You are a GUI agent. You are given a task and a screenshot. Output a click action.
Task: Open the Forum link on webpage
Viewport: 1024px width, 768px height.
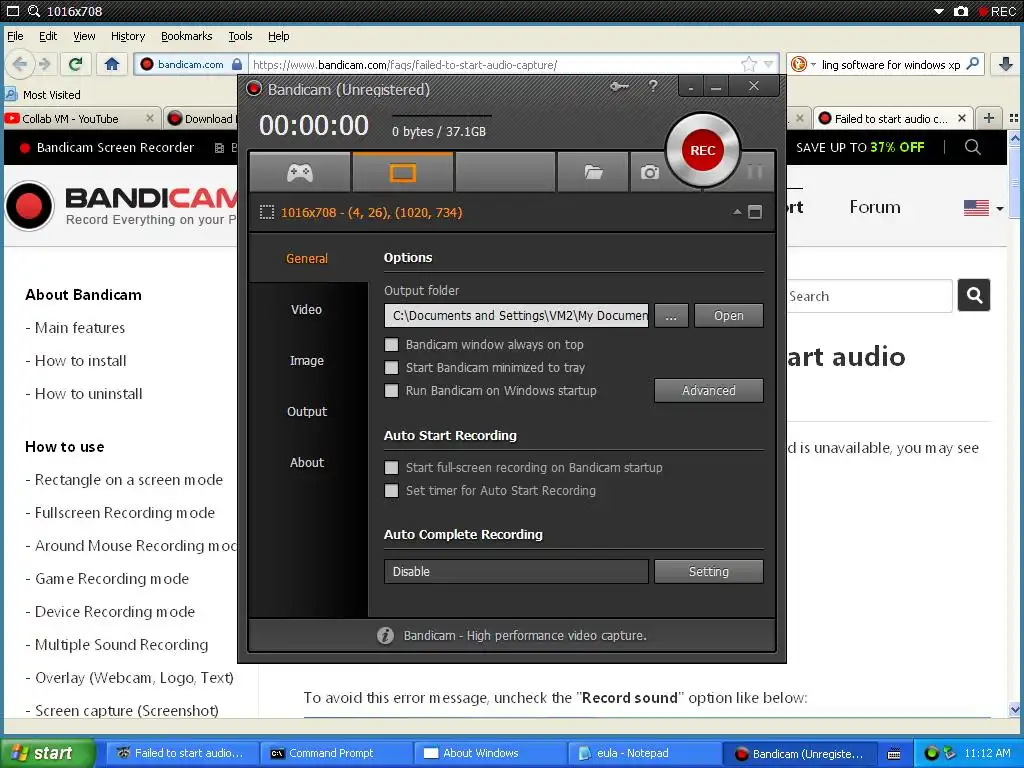(875, 207)
